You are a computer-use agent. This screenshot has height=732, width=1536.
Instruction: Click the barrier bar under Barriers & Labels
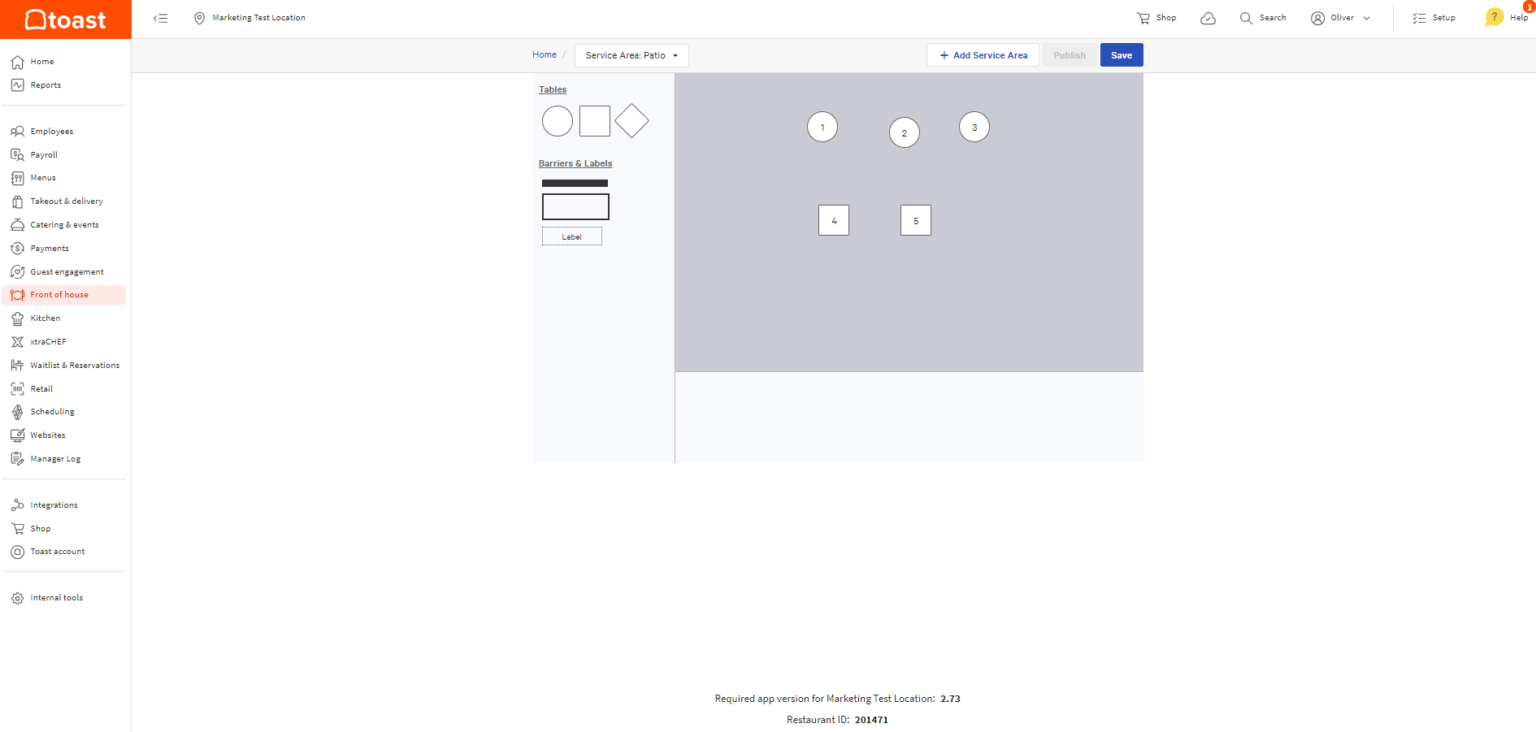coord(574,183)
